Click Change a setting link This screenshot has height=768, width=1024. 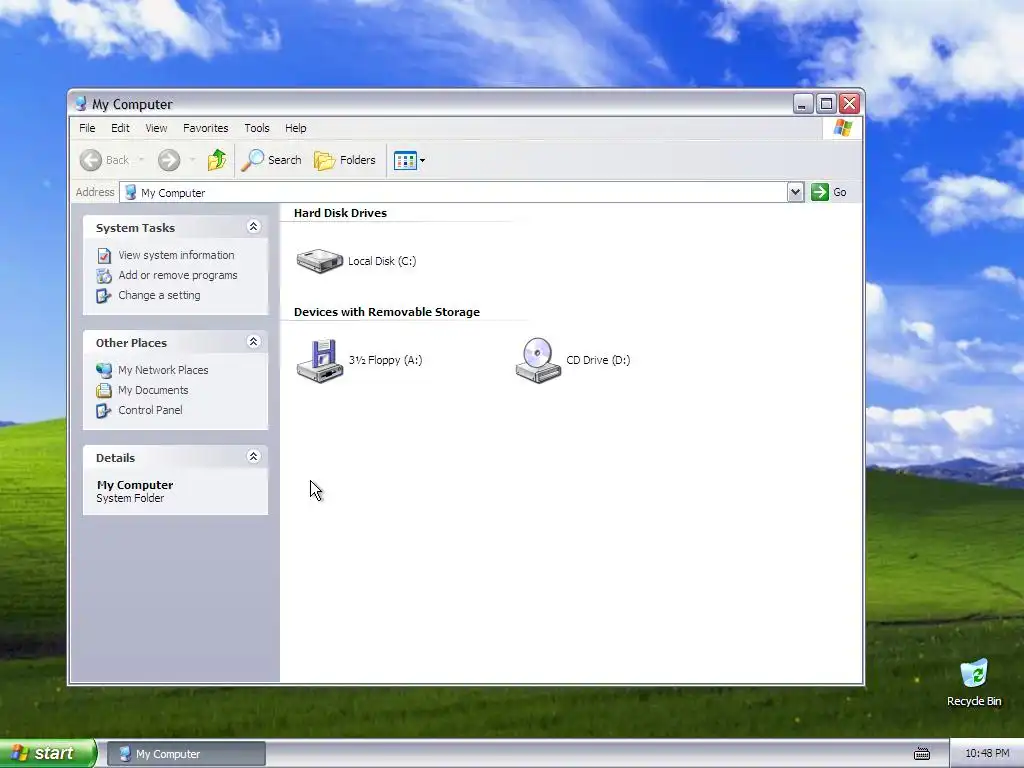159,295
